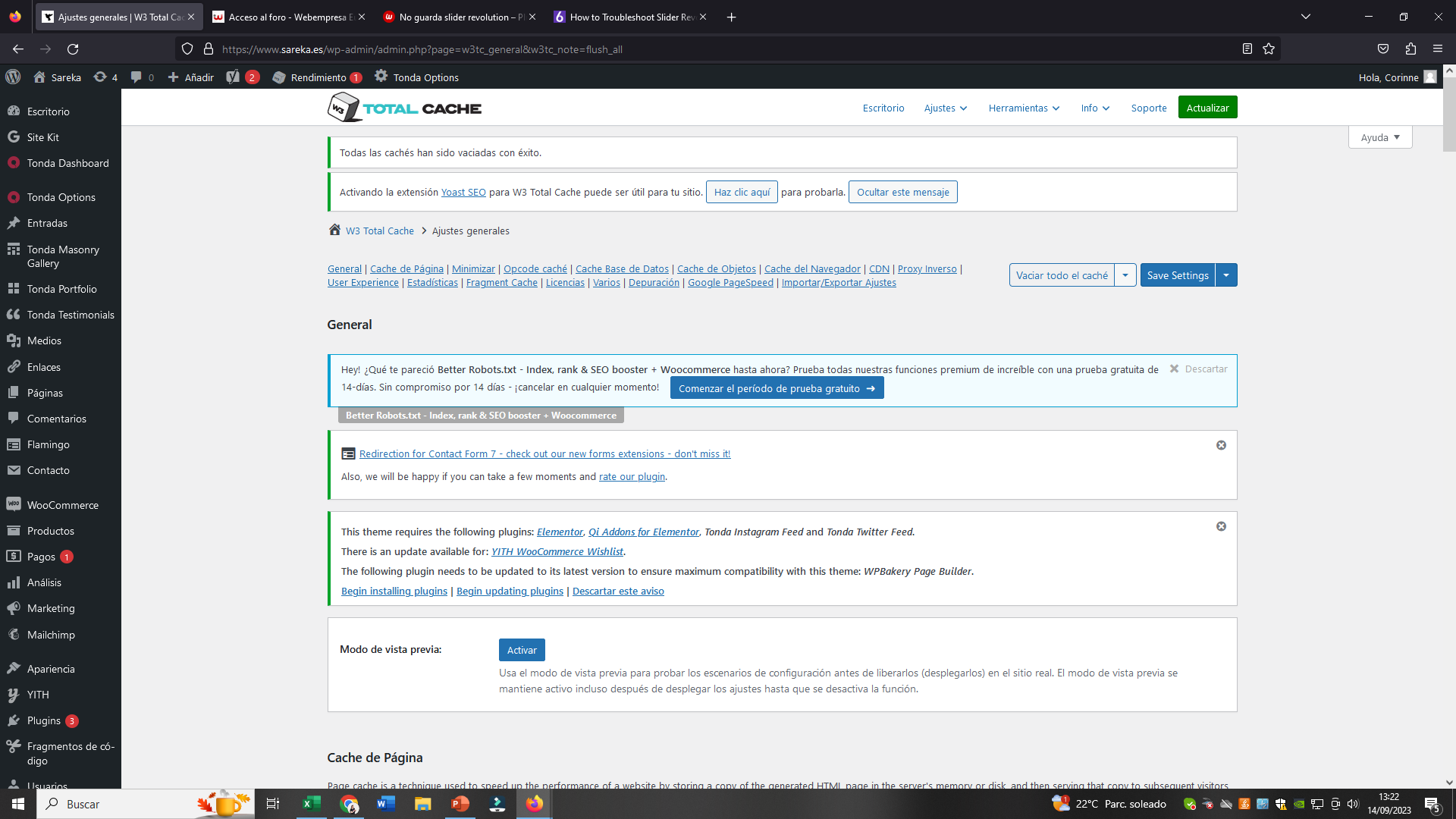The height and width of the screenshot is (819, 1456).
Task: Click the W3 Total Cache logo
Action: [404, 108]
